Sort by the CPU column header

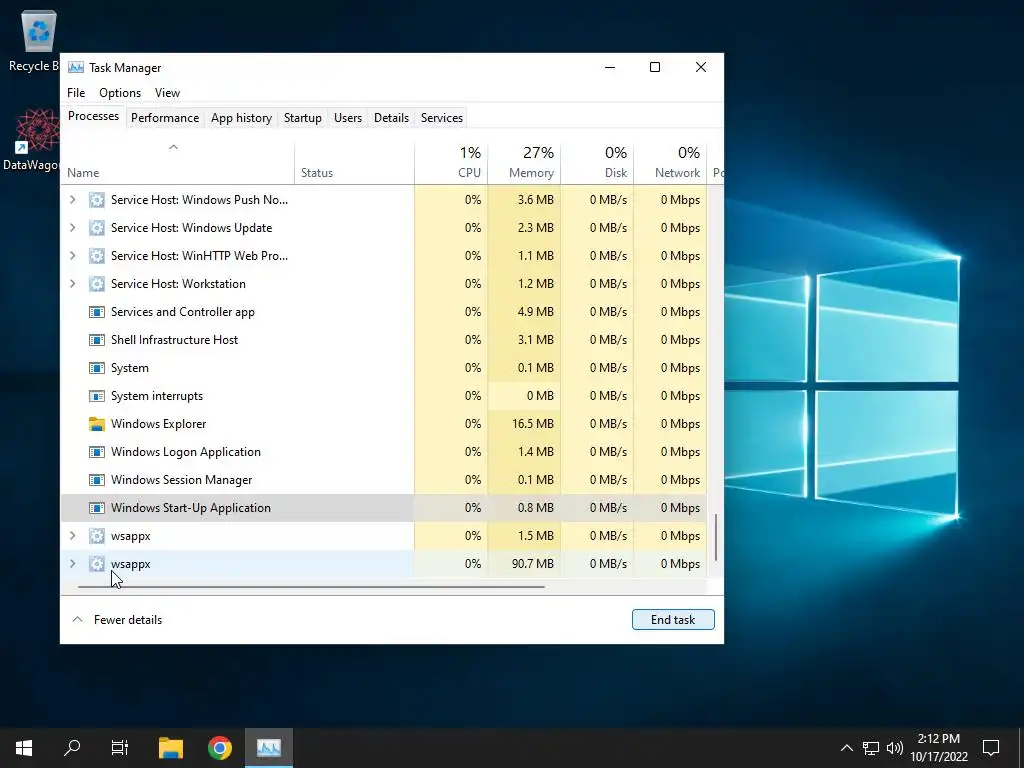[x=451, y=163]
